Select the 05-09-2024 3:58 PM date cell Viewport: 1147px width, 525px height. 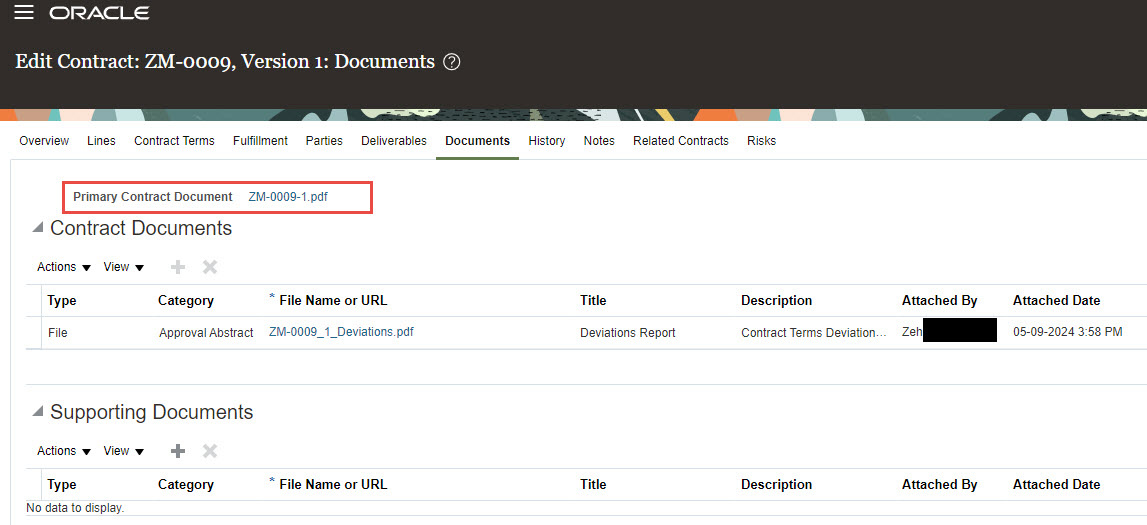[1067, 333]
